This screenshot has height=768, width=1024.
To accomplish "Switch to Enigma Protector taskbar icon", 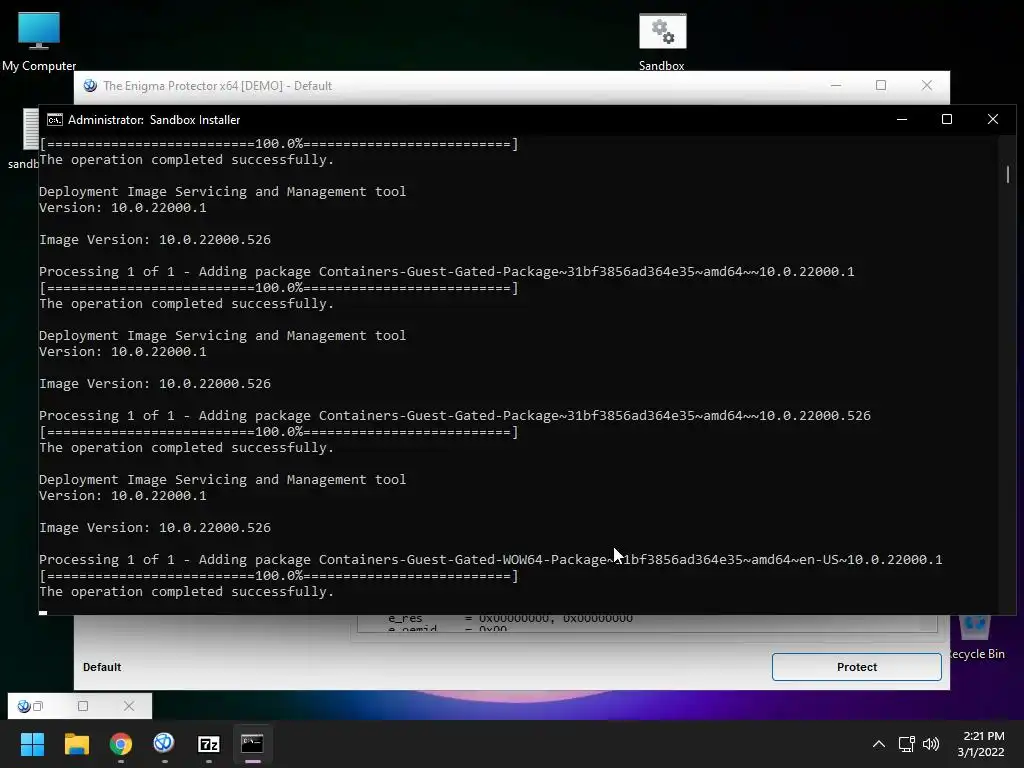I will point(164,744).
